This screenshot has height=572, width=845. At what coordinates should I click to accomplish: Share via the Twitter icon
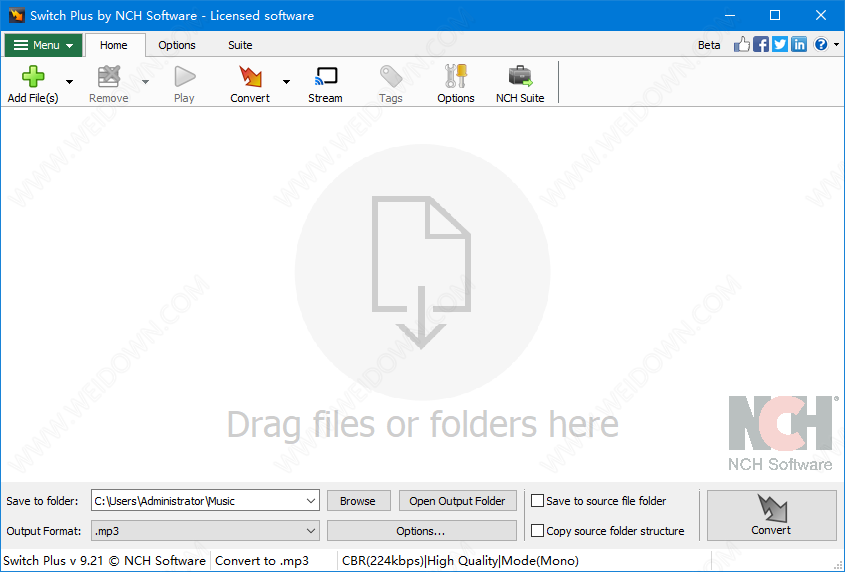[780, 44]
